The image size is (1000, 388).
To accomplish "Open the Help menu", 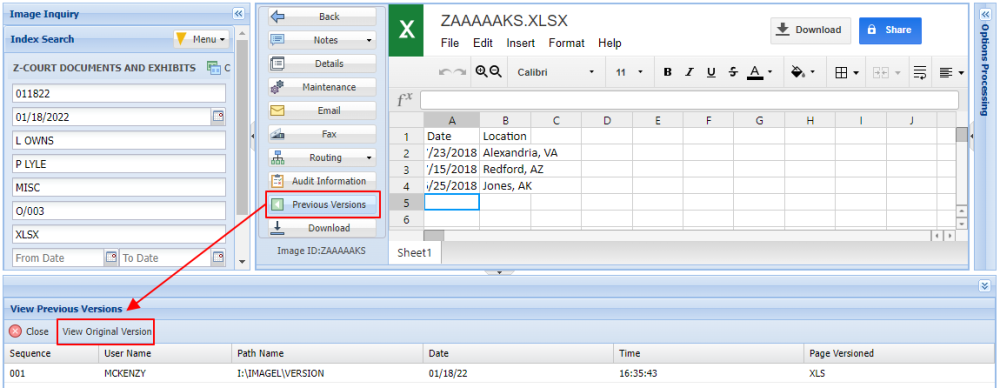I will point(610,43).
